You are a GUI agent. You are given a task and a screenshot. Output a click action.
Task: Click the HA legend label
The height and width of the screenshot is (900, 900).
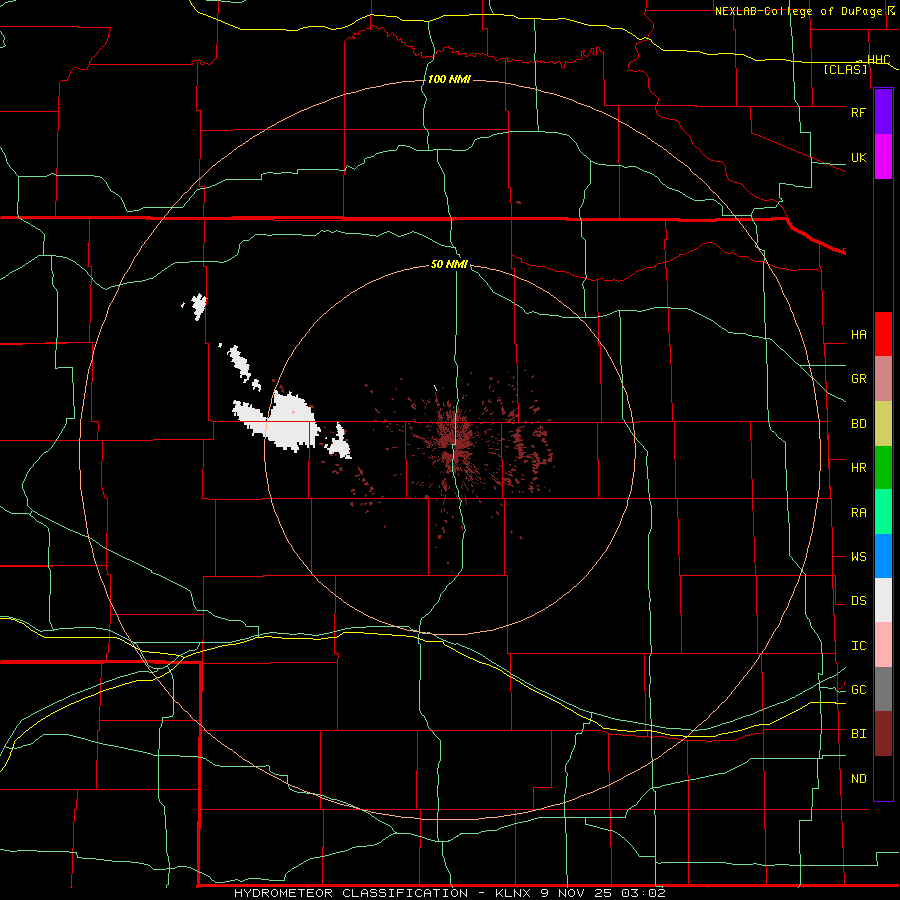pyautogui.click(x=858, y=334)
